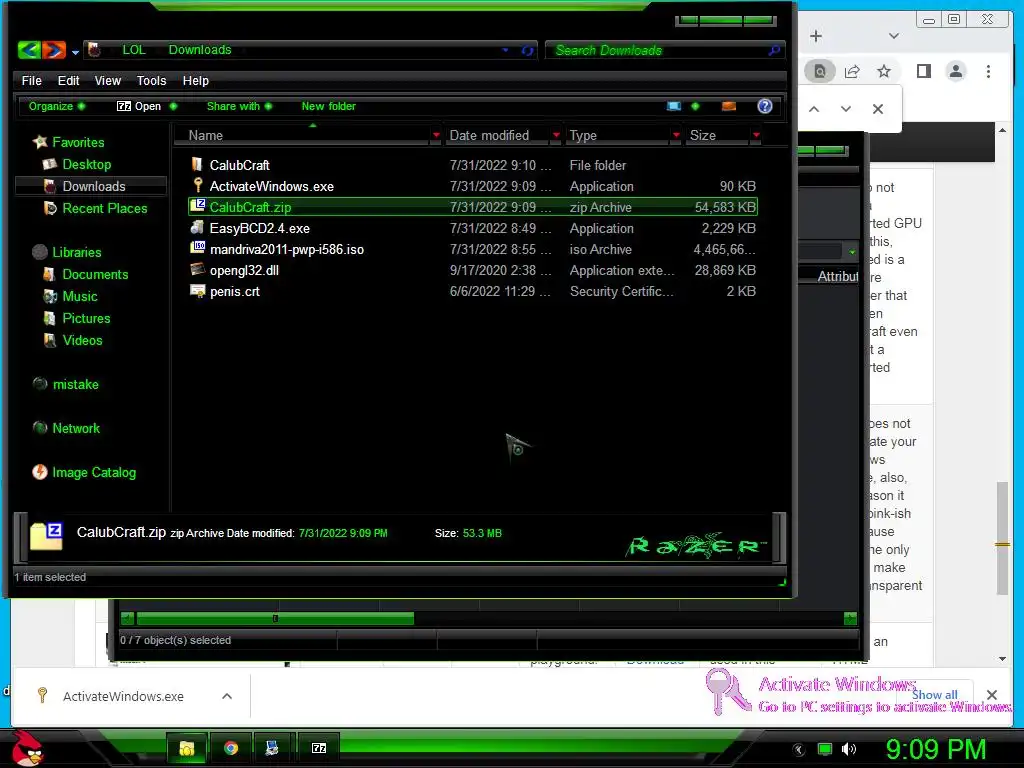Expand the Organize dropdown
Screen dimensions: 1024x768
pyautogui.click(x=56, y=106)
